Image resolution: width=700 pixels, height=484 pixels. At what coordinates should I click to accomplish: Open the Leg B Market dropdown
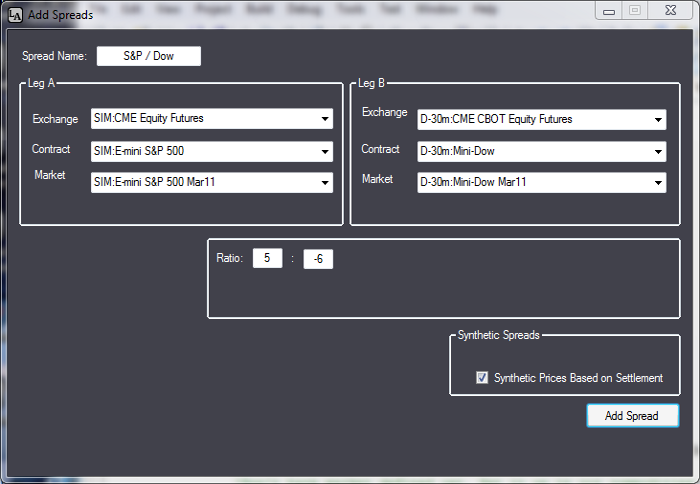click(542, 183)
